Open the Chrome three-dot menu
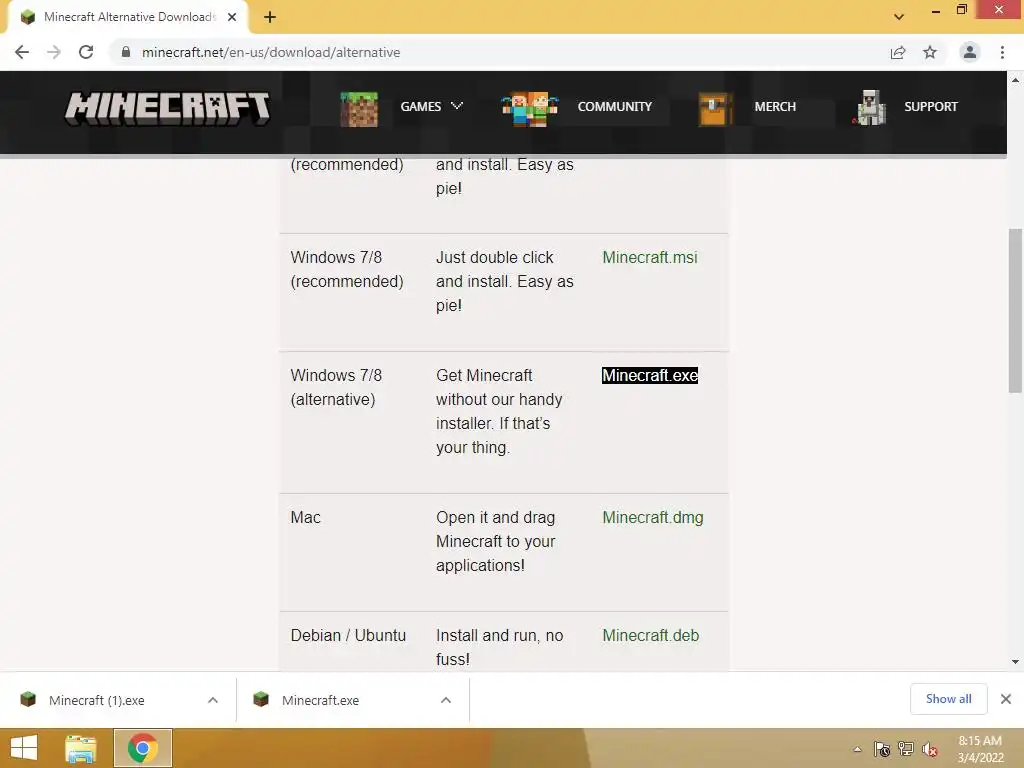The height and width of the screenshot is (768, 1024). coord(1002,52)
